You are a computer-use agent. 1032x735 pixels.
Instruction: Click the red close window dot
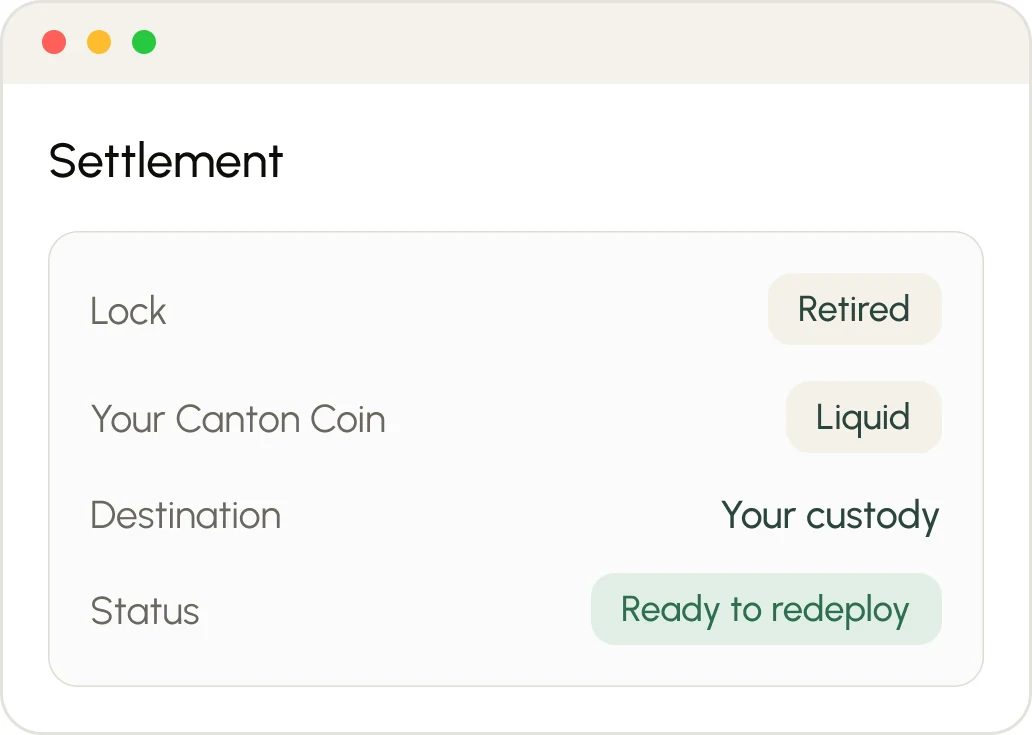[54, 42]
